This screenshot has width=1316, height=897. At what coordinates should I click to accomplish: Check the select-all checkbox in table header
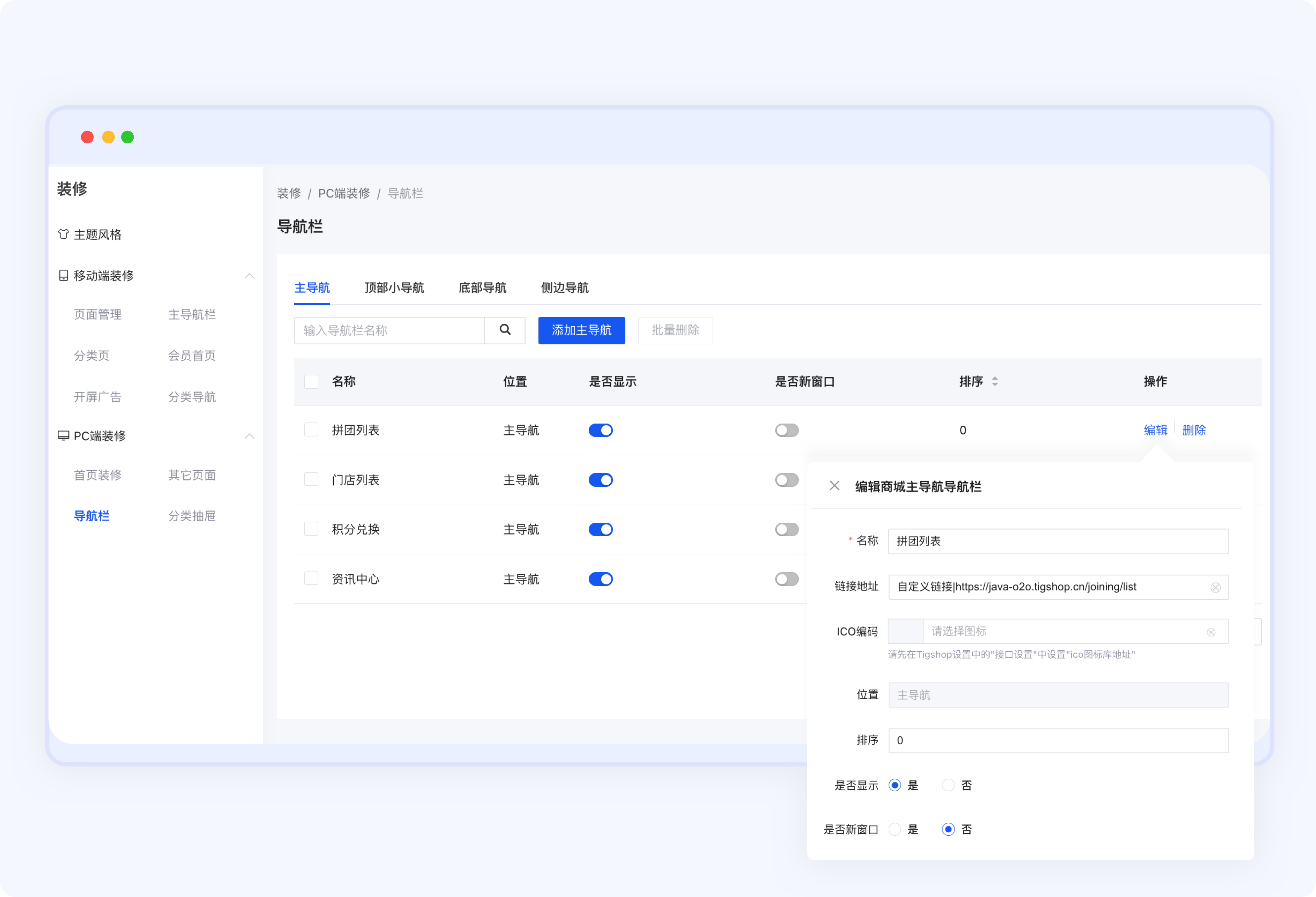[311, 381]
